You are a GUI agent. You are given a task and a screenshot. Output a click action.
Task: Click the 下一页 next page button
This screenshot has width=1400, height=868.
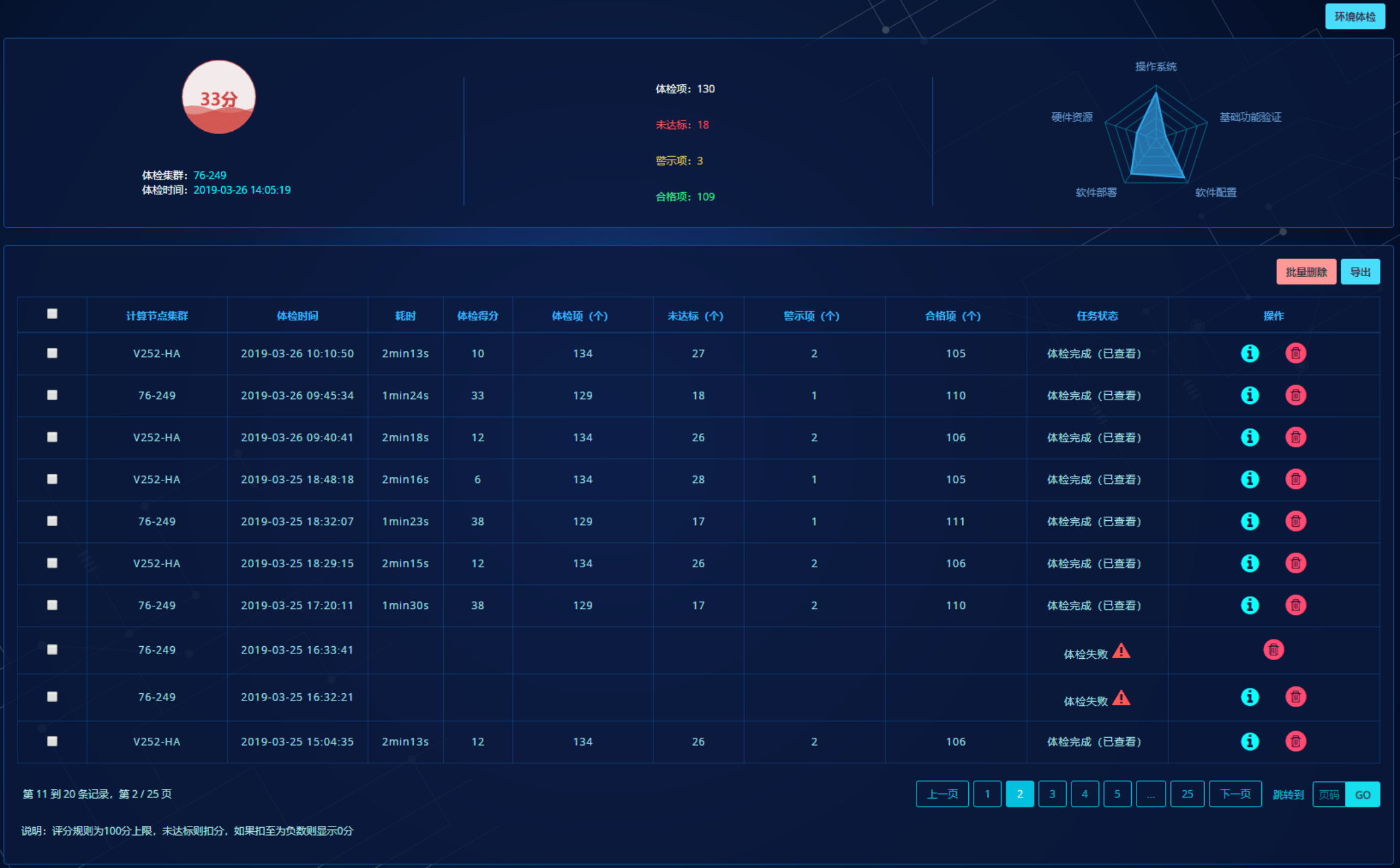[x=1235, y=794]
